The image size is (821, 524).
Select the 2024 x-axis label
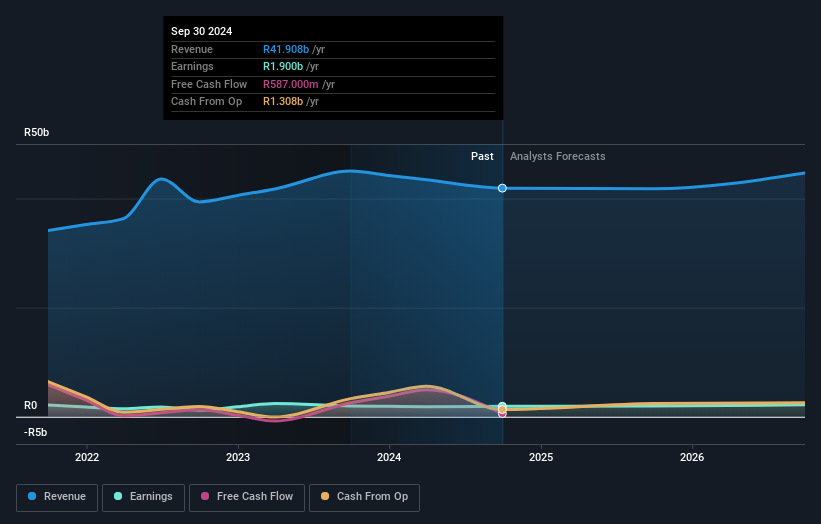tap(389, 457)
